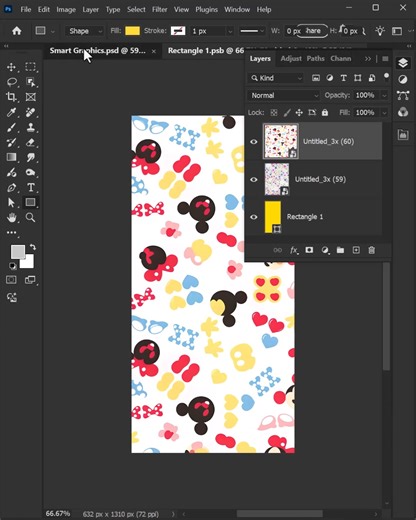Select the Clone Stamp tool
Image resolution: width=416 pixels, height=520 pixels.
31,127
